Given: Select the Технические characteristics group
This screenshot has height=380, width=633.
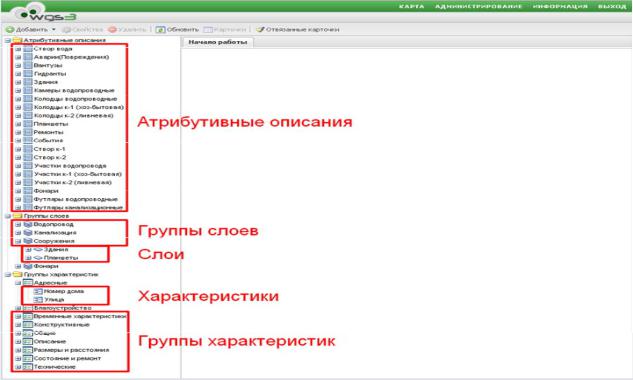Looking at the screenshot, I should pyautogui.click(x=54, y=367).
